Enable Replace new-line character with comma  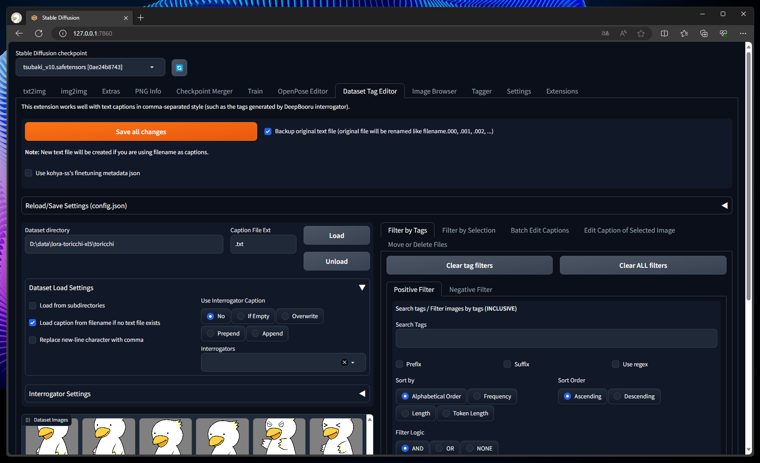pos(32,340)
